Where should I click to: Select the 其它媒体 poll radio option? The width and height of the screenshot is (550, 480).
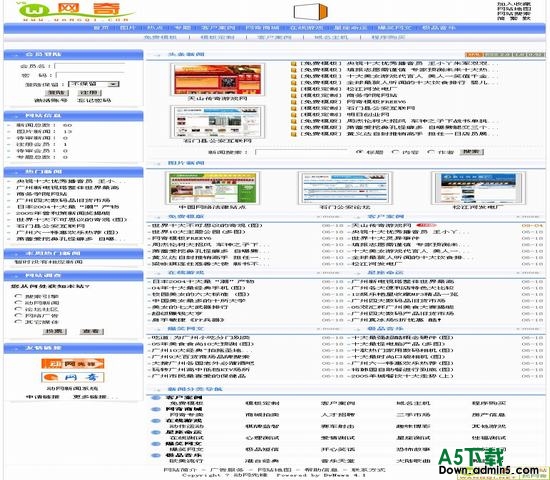(18, 322)
